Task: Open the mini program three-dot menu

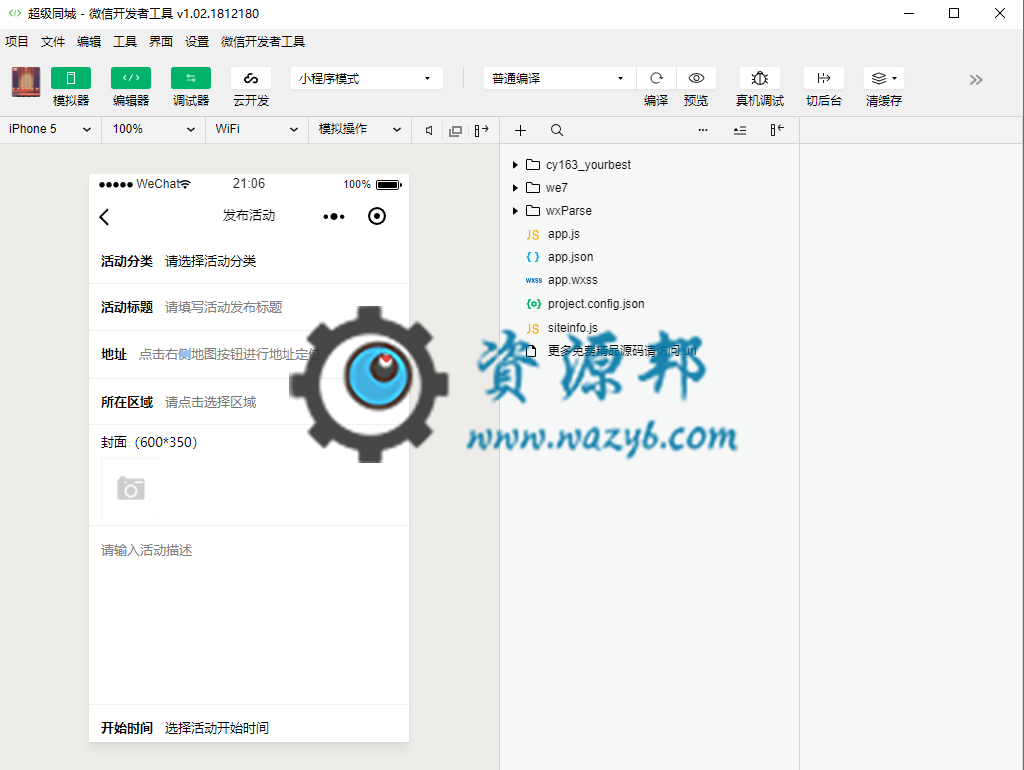Action: 334,216
